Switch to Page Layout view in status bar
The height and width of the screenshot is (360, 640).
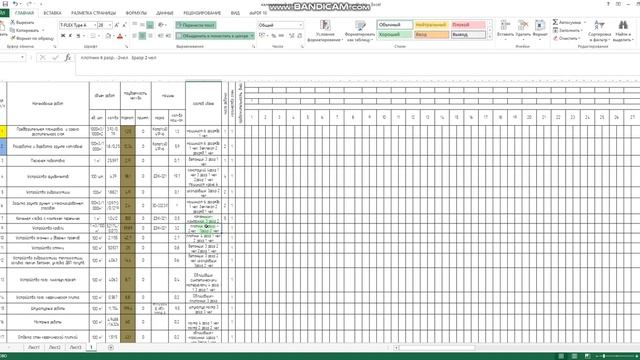(x=574, y=356)
